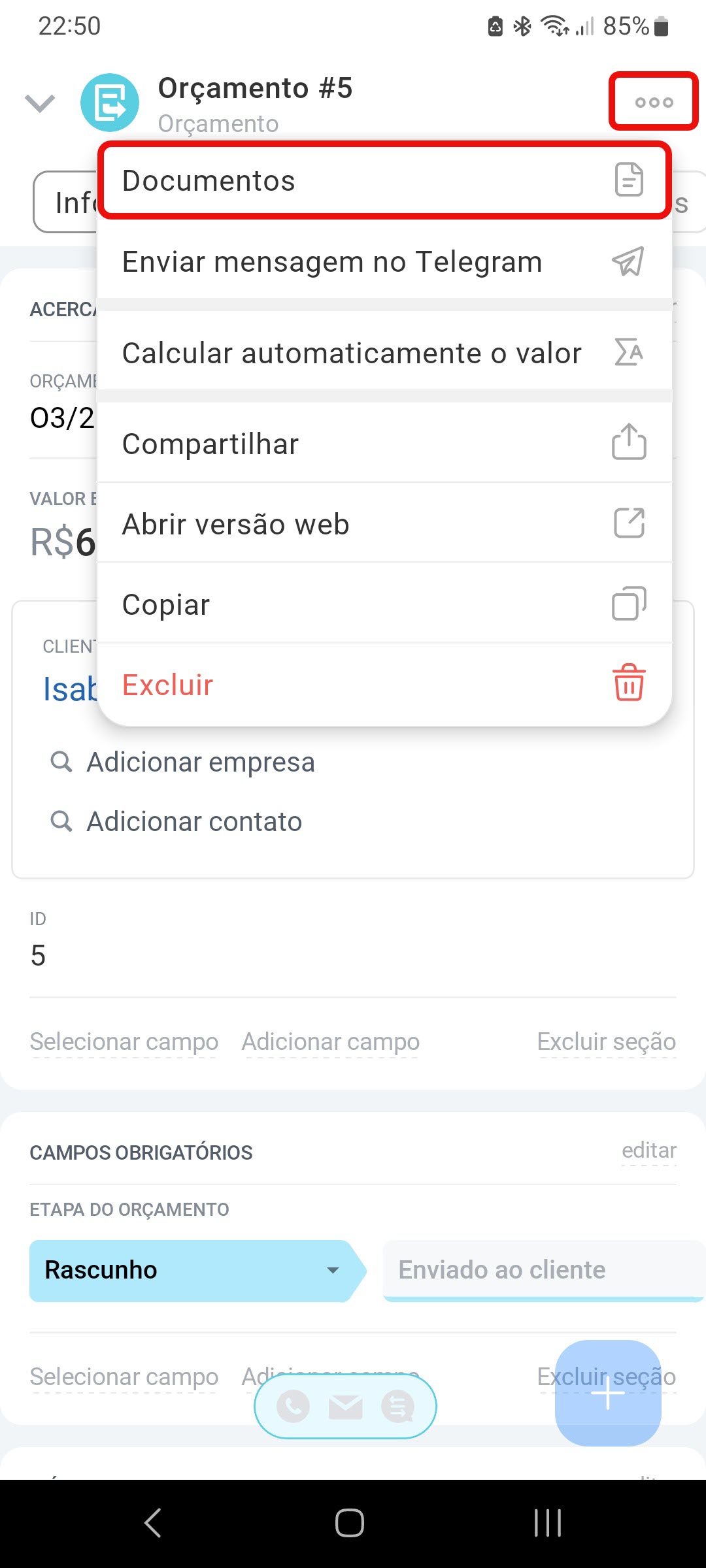Click the red trash icon beside Excluir
The height and width of the screenshot is (1568, 706).
(x=629, y=683)
